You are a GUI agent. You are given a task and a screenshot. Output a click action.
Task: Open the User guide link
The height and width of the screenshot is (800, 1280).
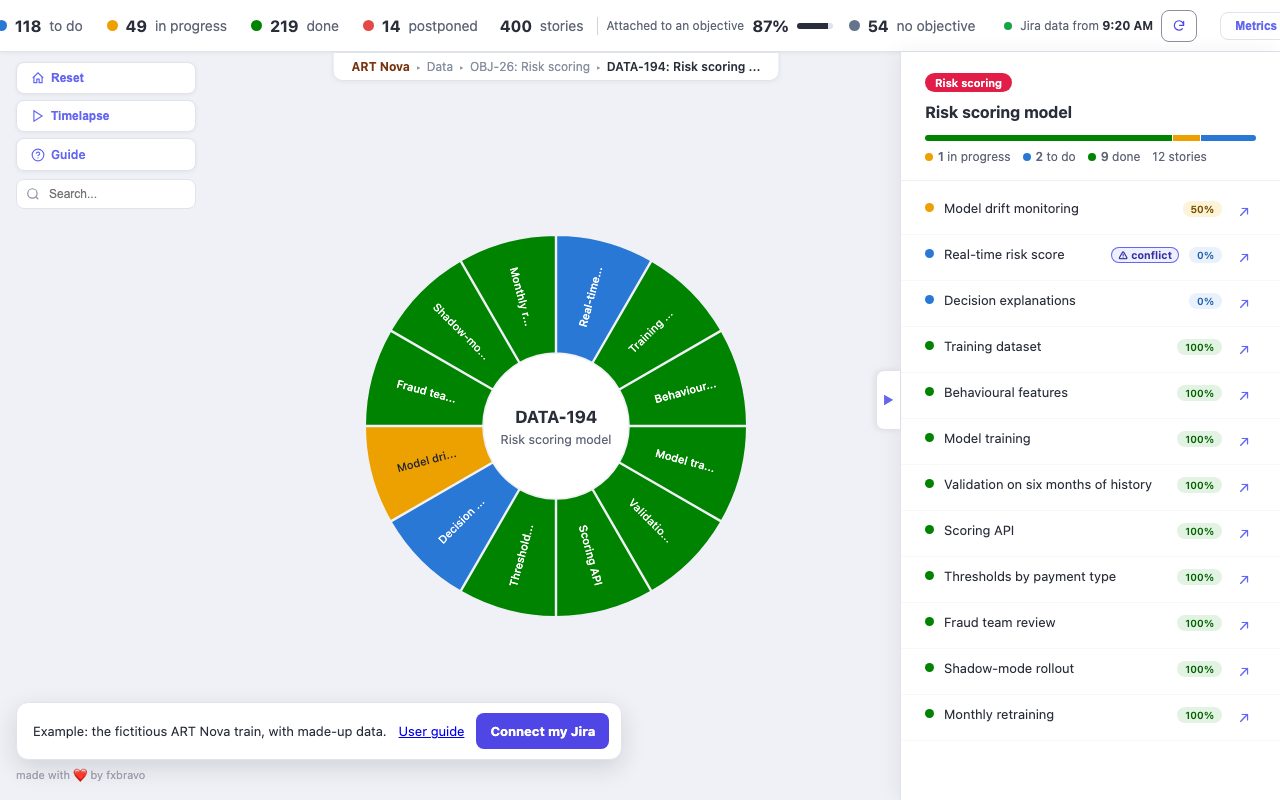tap(431, 731)
